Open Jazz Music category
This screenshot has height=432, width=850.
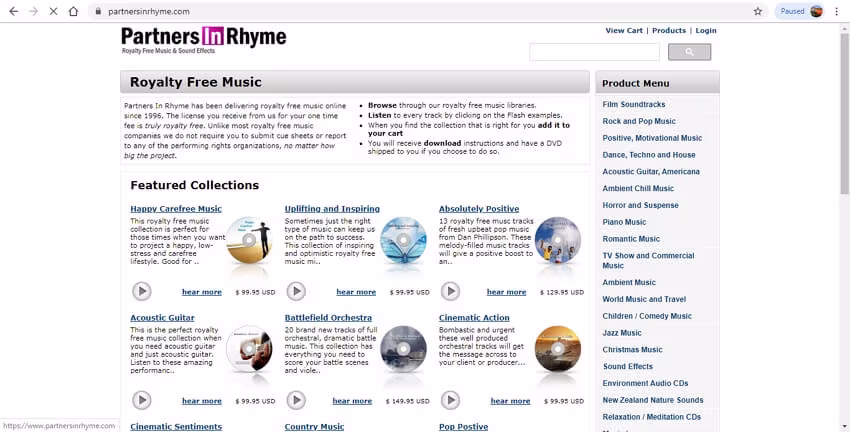[x=622, y=332]
